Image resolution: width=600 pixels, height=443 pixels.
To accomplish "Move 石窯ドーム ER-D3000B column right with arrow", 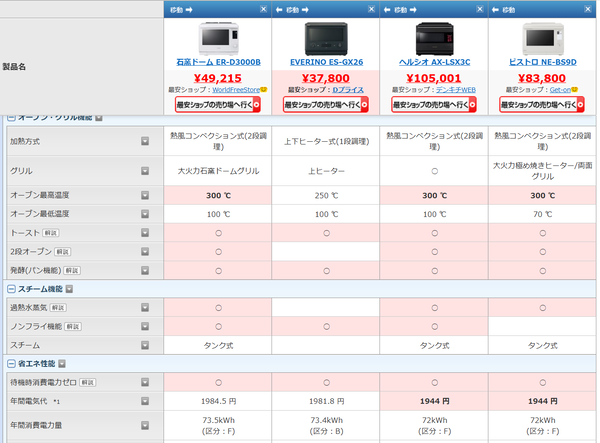I will pos(189,10).
